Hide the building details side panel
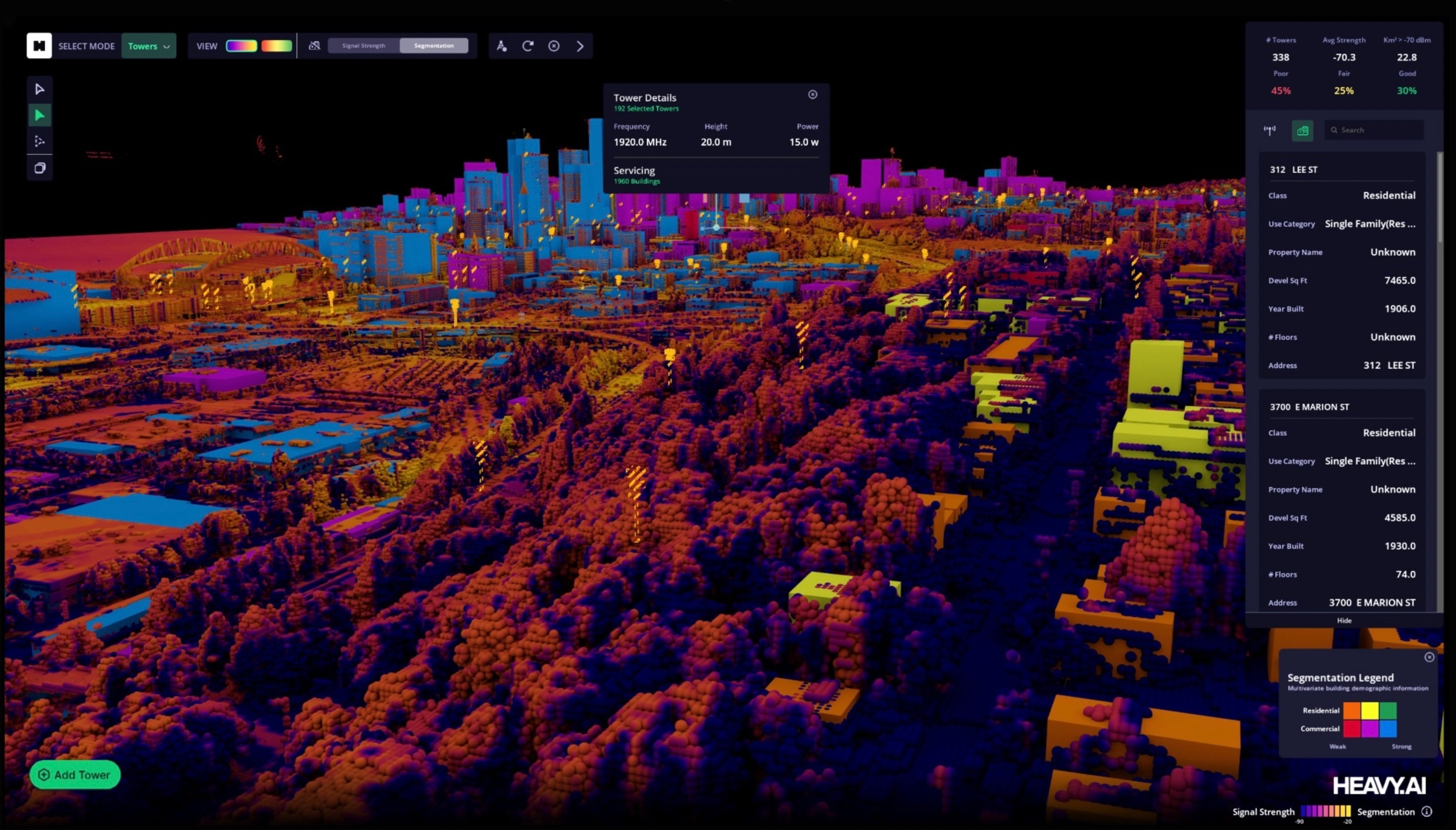Screen dimensions: 1456x830 pos(1344,620)
